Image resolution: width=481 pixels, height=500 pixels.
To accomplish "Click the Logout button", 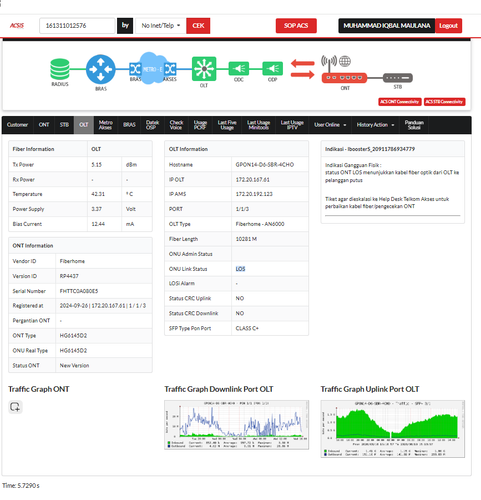I will coord(448,26).
